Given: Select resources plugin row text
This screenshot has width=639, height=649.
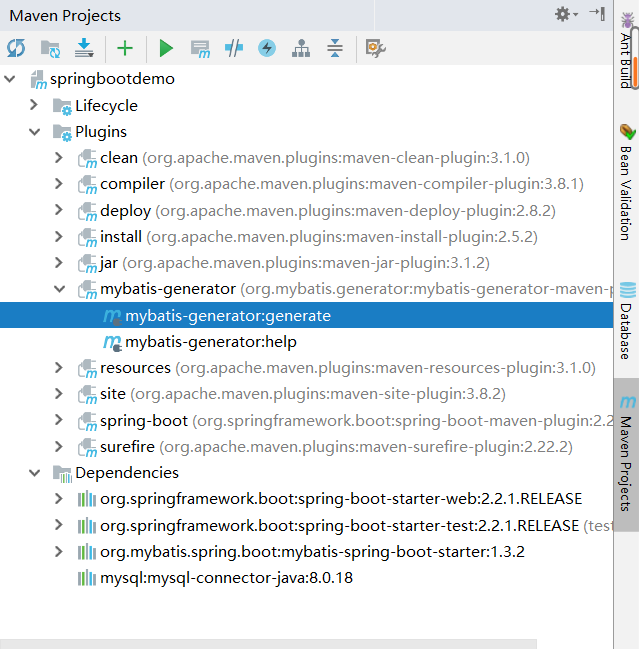Looking at the screenshot, I should point(348,368).
